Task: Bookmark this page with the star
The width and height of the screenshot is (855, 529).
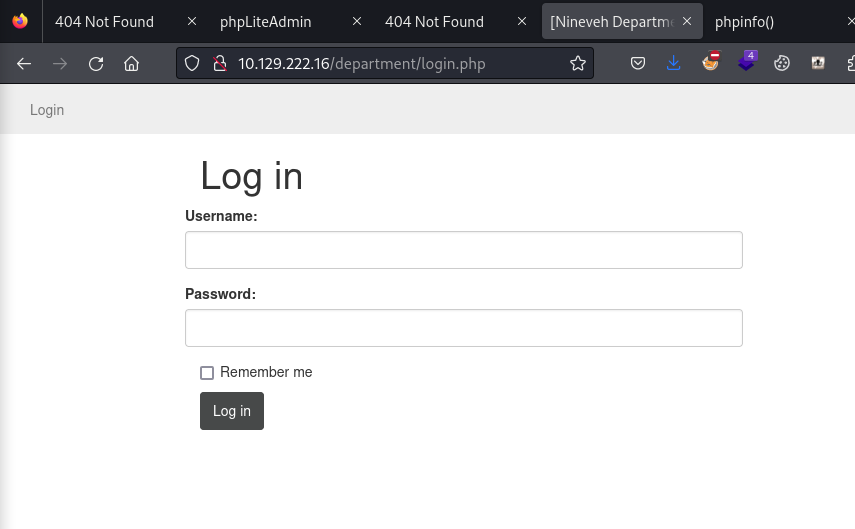Action: pyautogui.click(x=577, y=63)
